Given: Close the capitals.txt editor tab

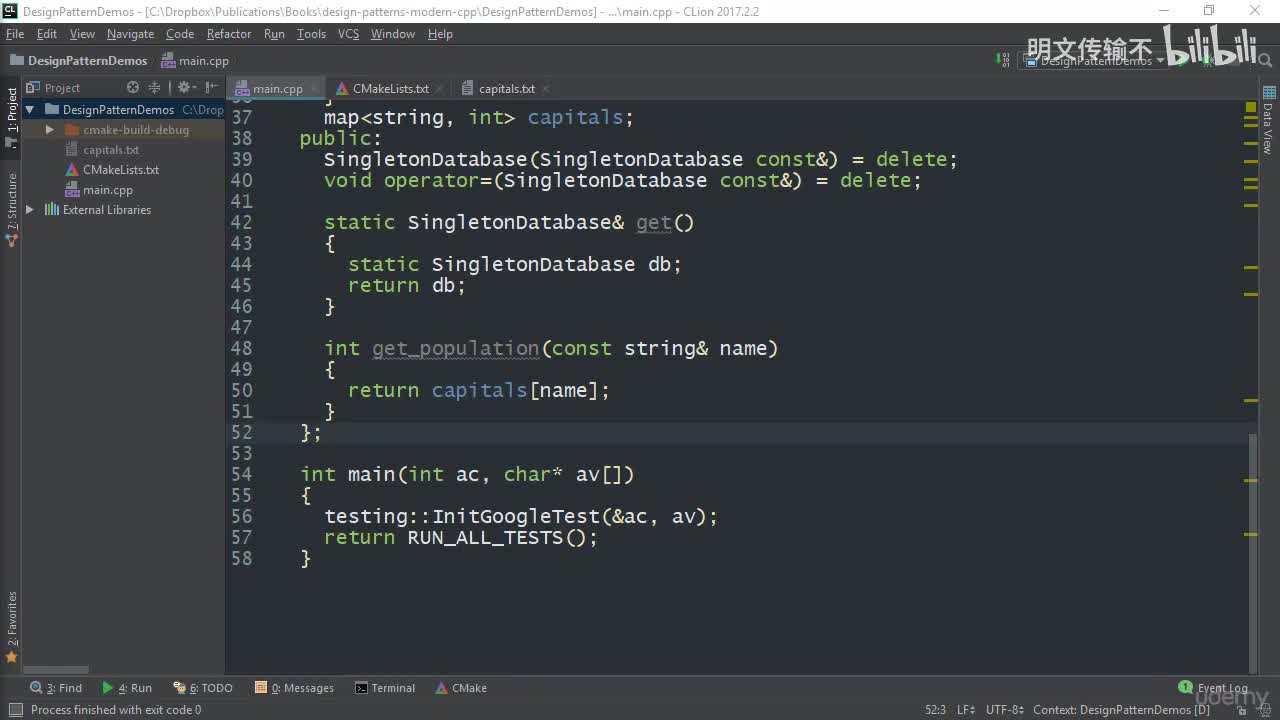Looking at the screenshot, I should coord(544,89).
